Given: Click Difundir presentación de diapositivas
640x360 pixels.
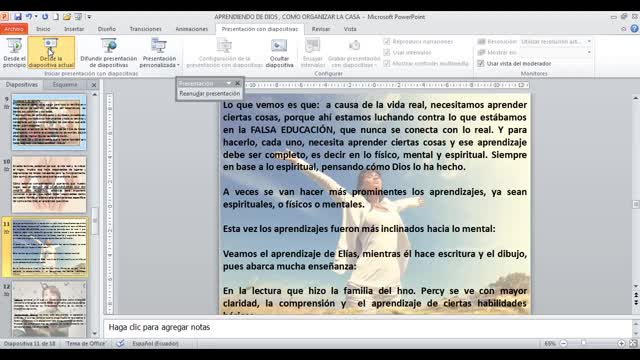Looking at the screenshot, I should (x=109, y=52).
